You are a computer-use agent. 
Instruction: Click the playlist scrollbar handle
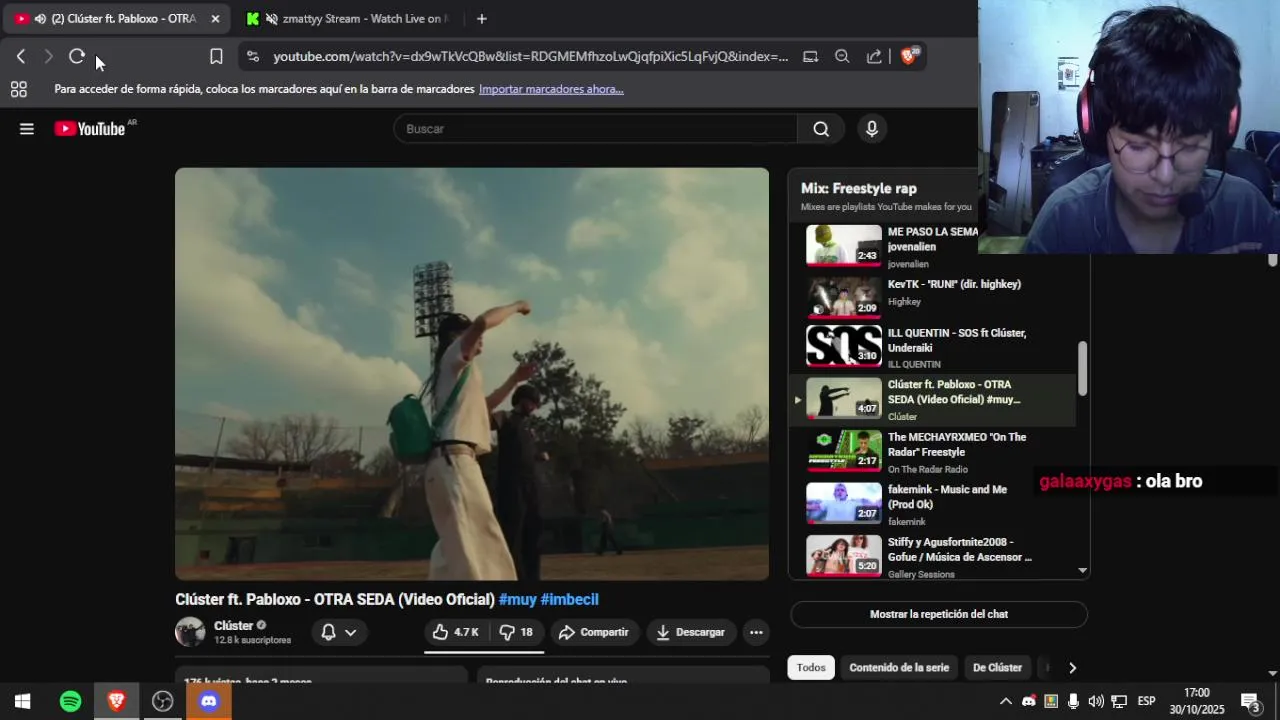pos(1082,368)
